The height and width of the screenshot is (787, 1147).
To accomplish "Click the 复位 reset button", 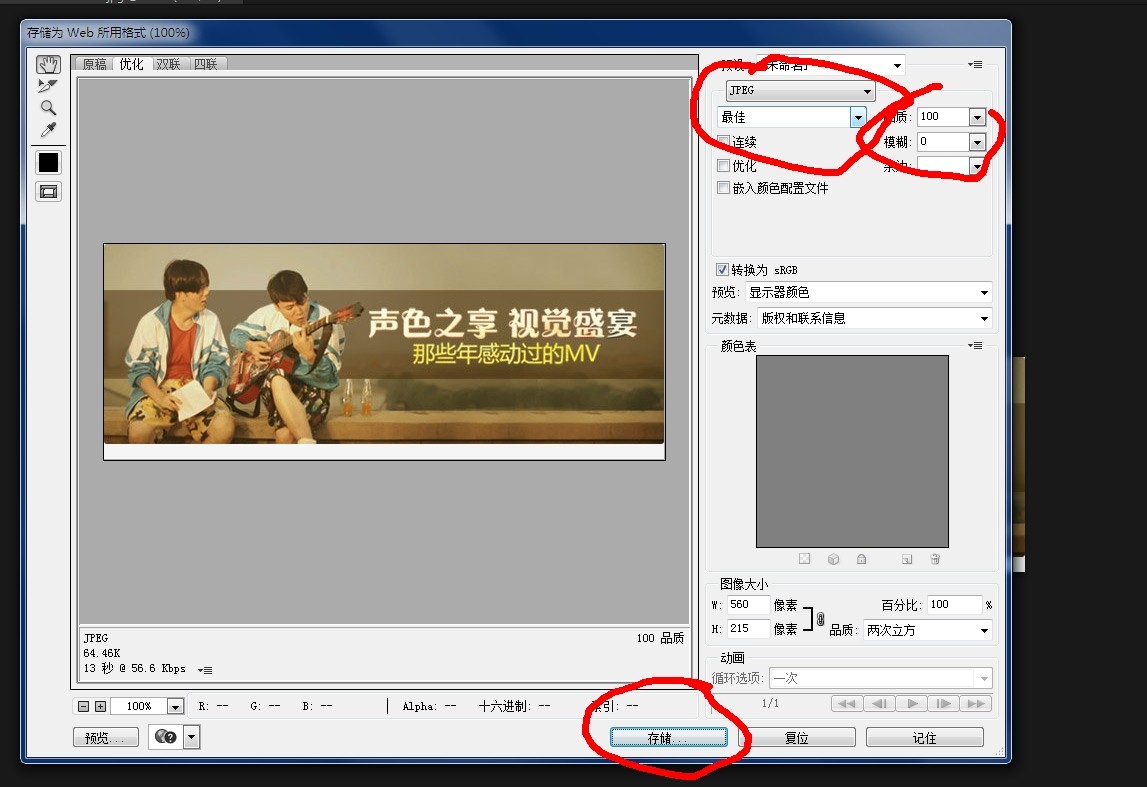I will (797, 738).
